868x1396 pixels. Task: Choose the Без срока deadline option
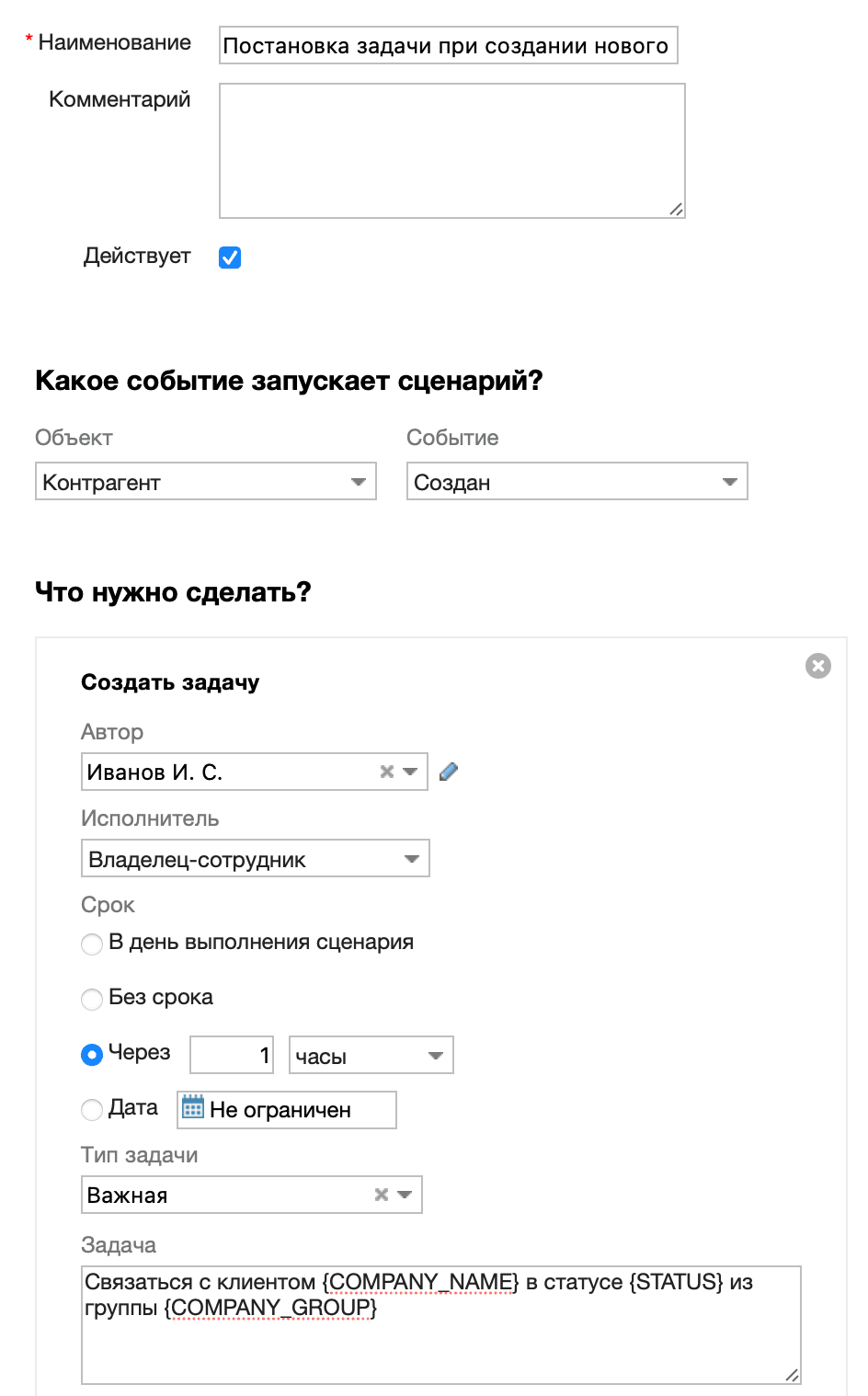pos(92,999)
